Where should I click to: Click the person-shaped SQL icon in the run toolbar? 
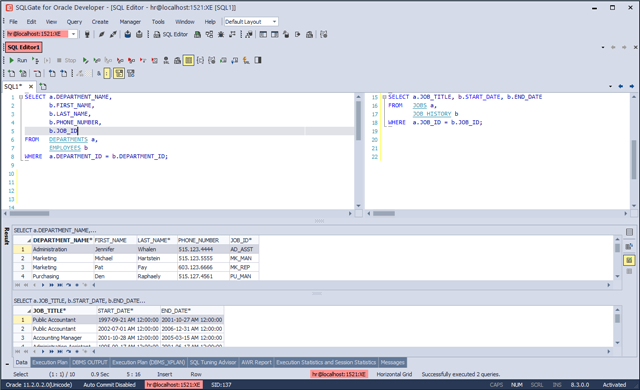click(166, 60)
